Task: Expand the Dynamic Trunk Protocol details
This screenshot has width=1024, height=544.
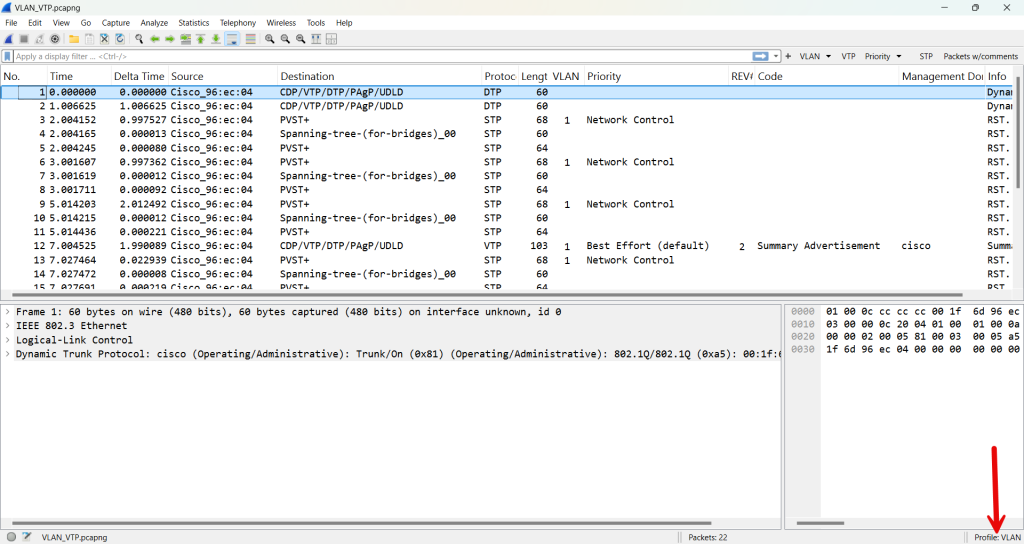Action: (8, 354)
